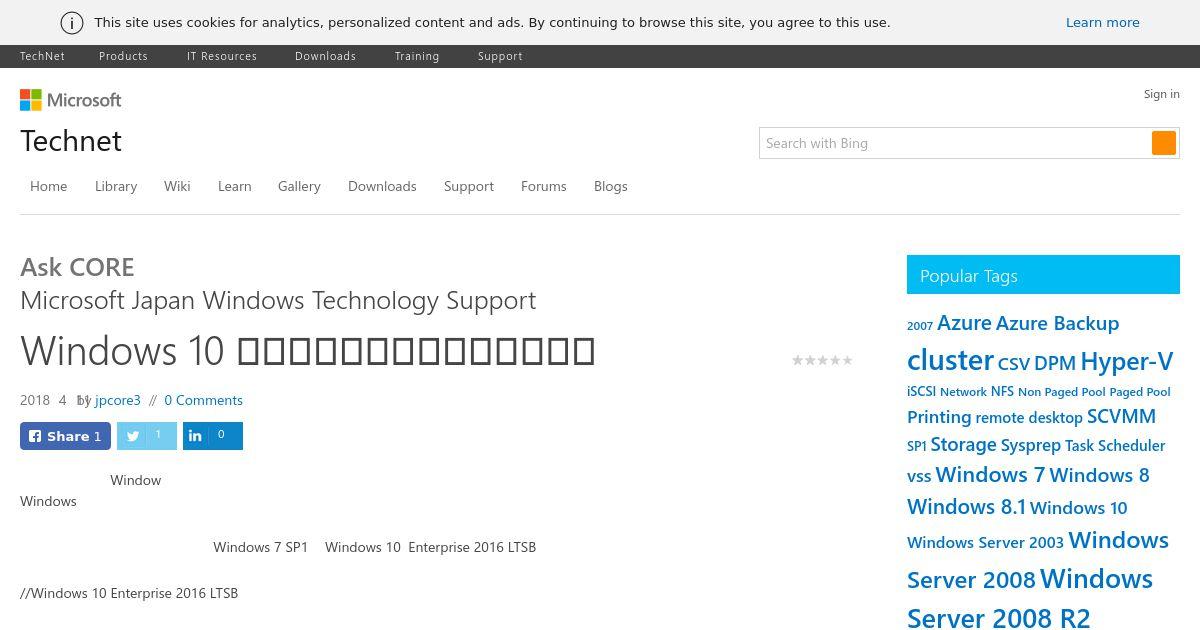Select the Hyper-V popular tag
This screenshot has width=1200, height=630.
pos(1126,361)
